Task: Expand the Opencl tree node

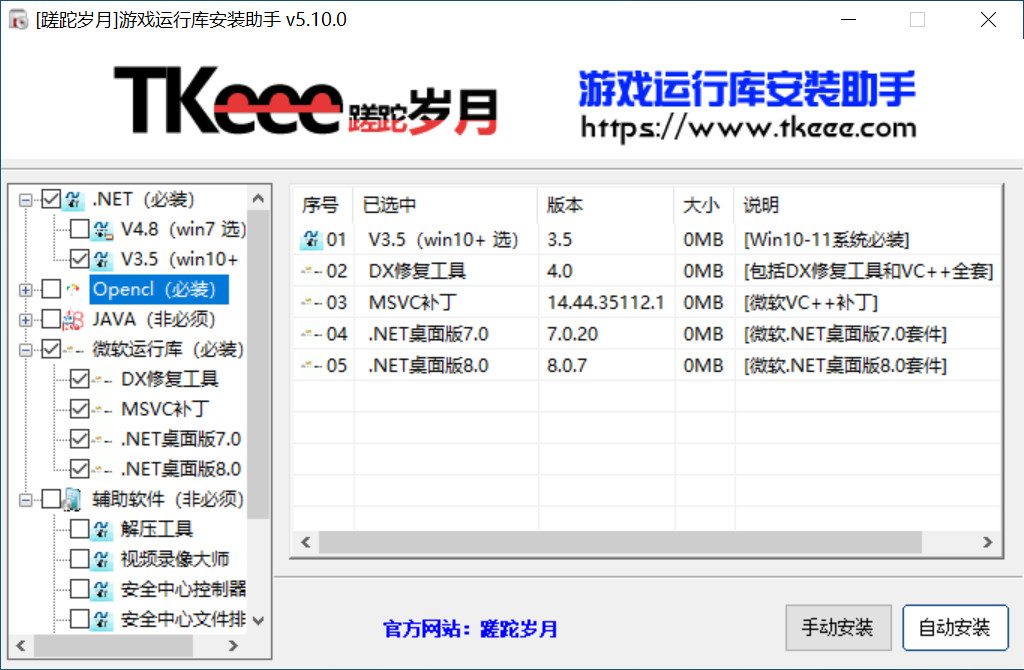Action: [25, 290]
